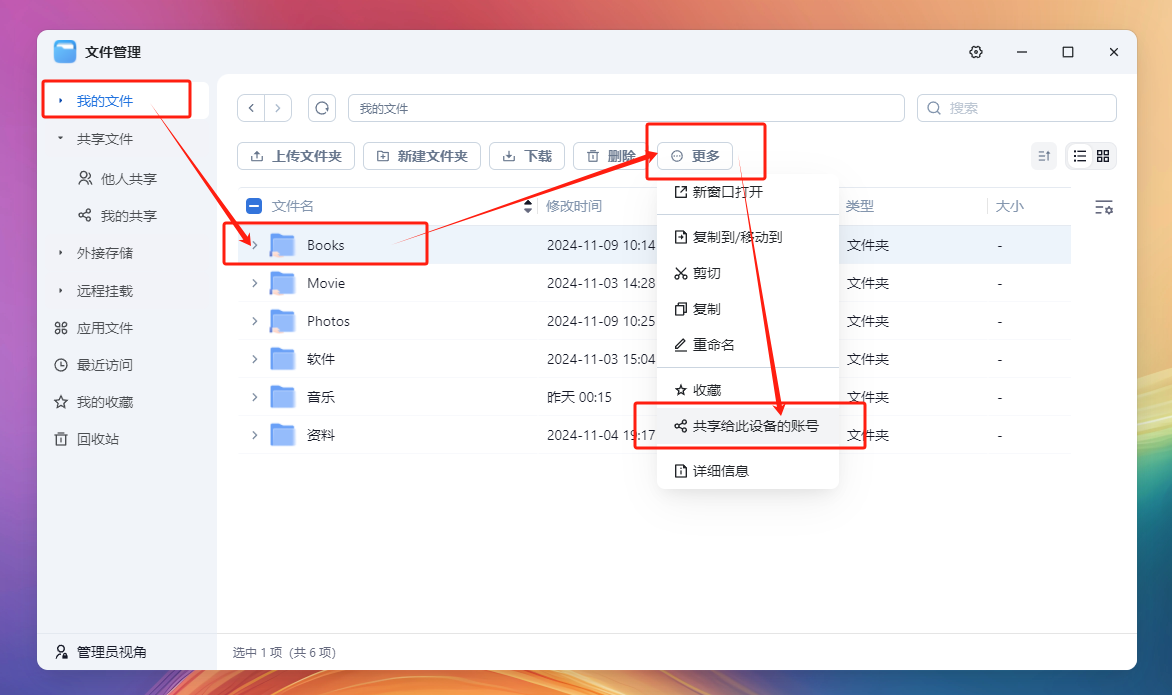Open settings gear in title bar
The height and width of the screenshot is (695, 1172).
click(x=976, y=52)
